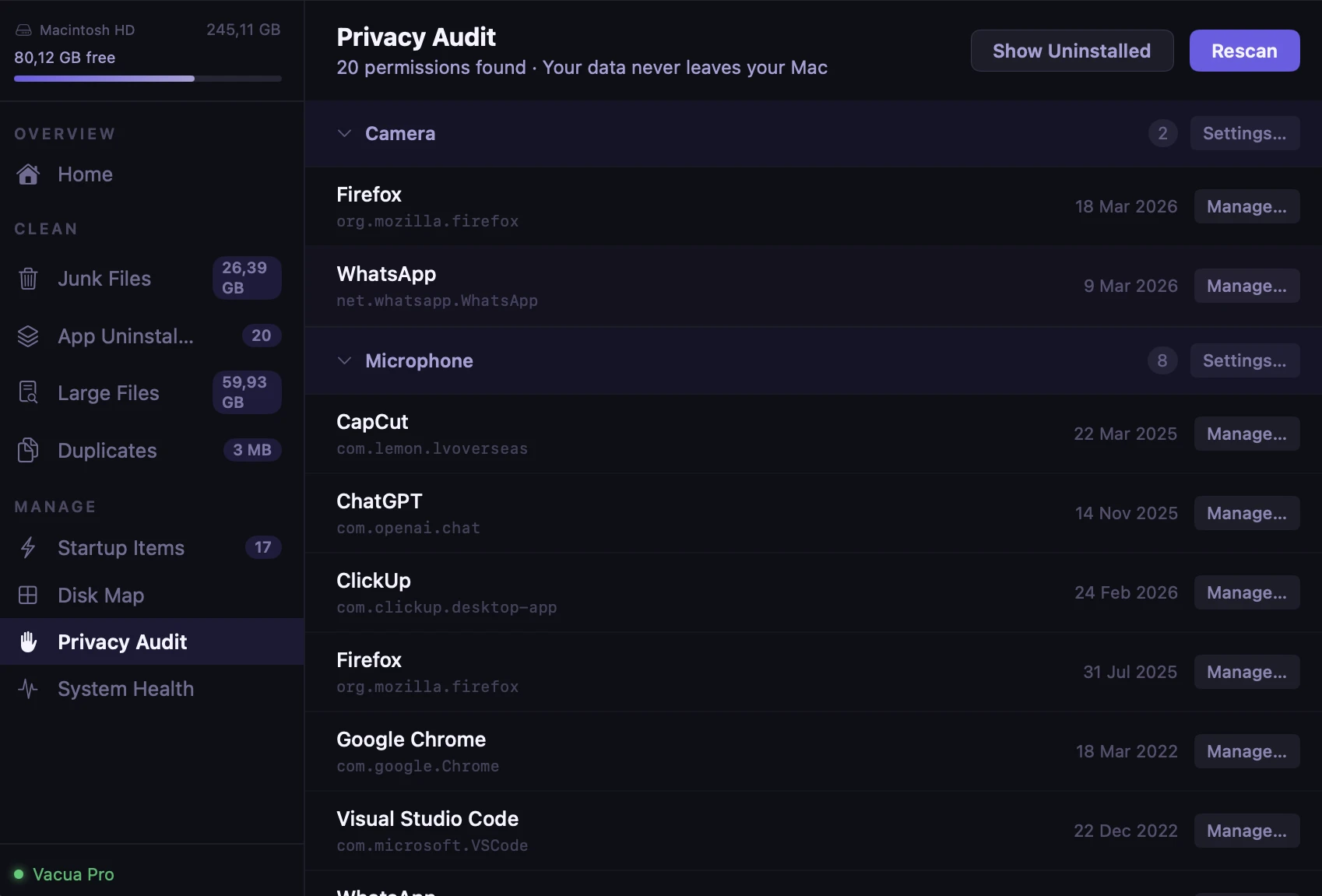The height and width of the screenshot is (896, 1322).
Task: Click the Vacua Pro label
Action: [73, 874]
